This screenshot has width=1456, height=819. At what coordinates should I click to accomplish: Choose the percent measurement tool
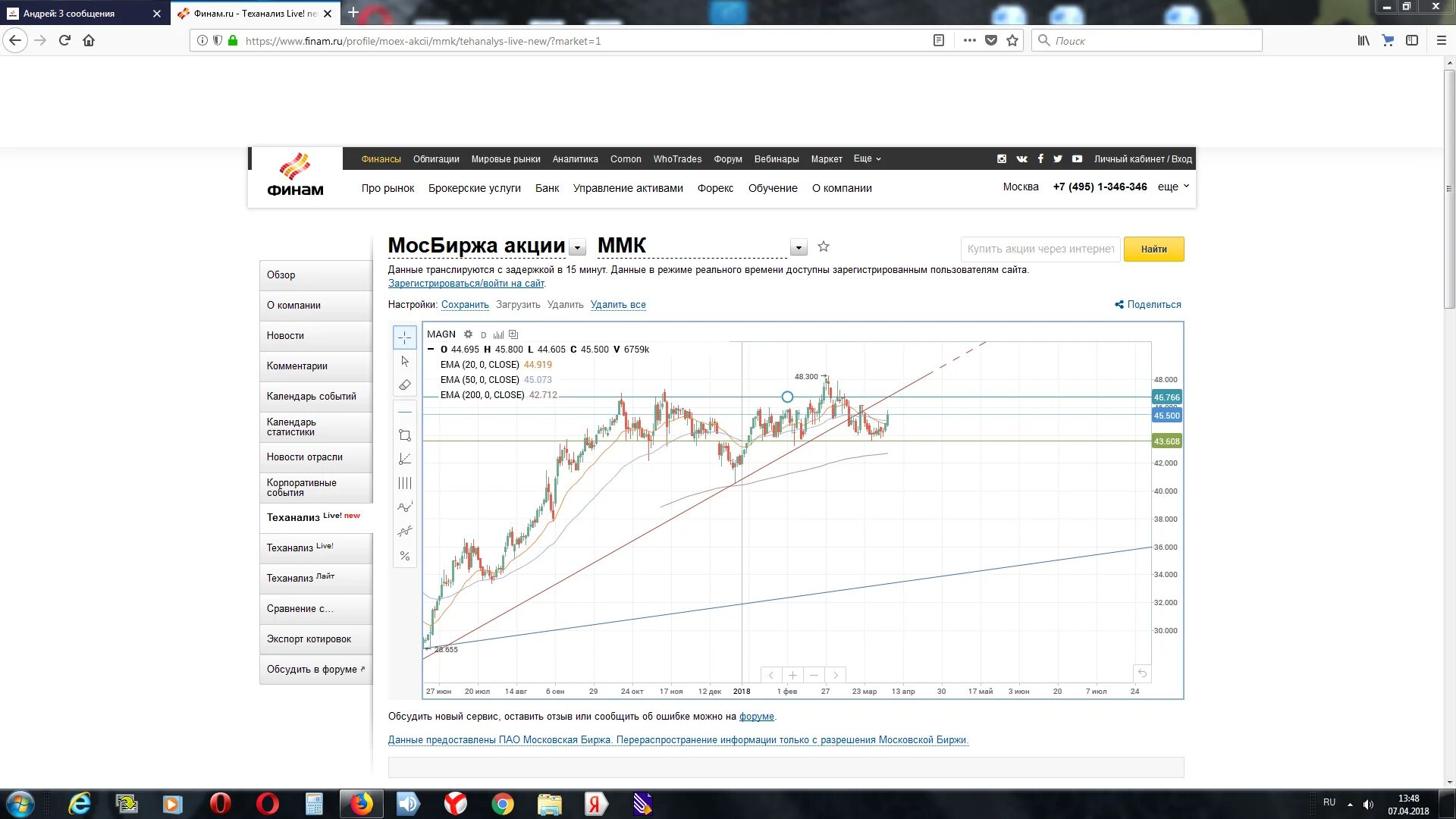point(405,556)
